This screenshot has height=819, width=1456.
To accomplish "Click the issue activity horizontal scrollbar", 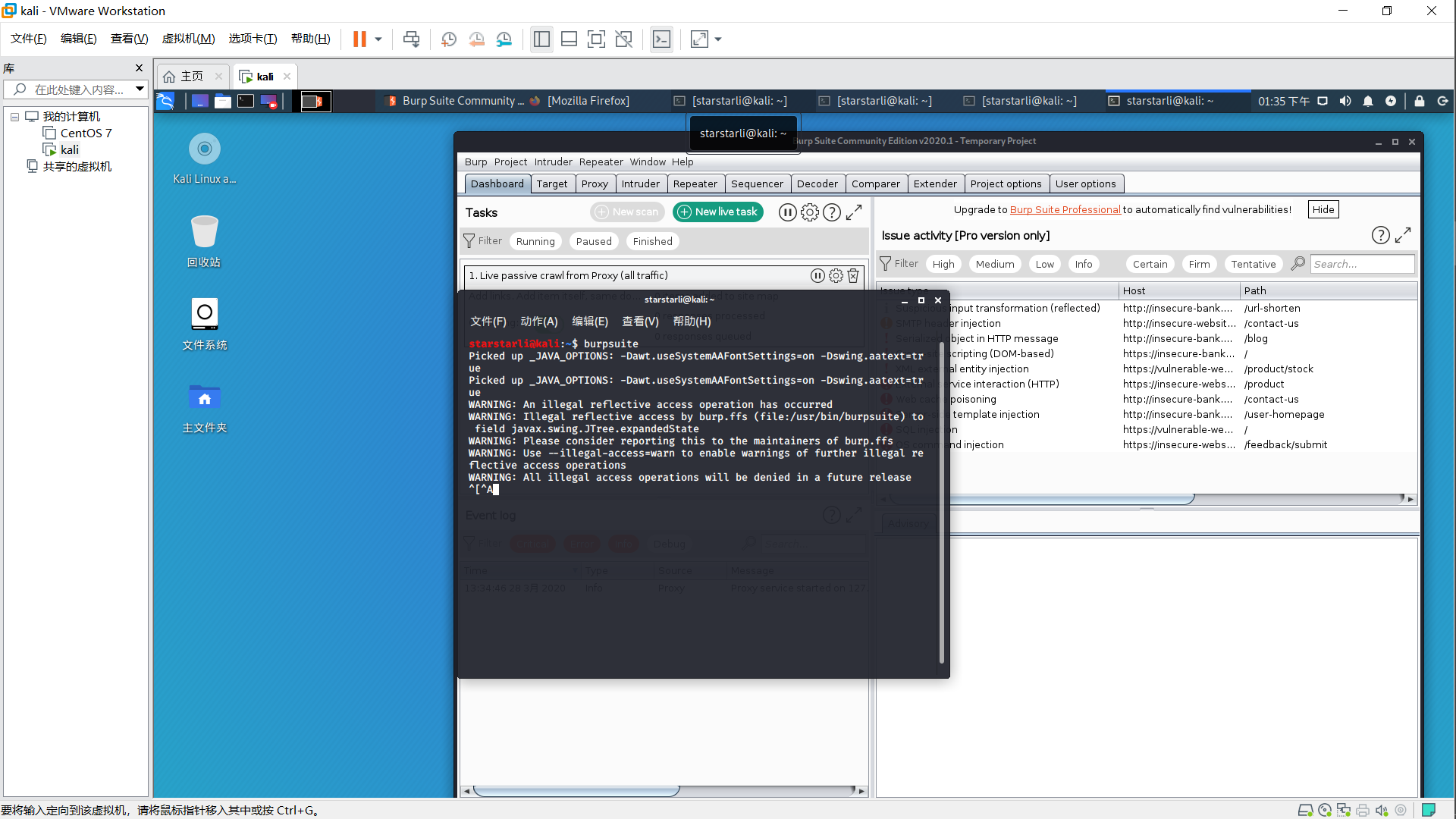I will tap(1147, 499).
